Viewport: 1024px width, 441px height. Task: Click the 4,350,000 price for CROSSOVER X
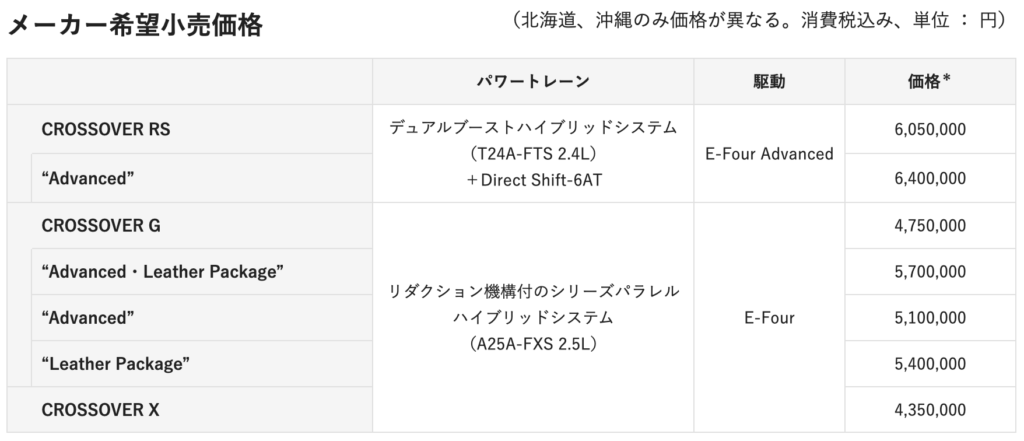tap(931, 410)
